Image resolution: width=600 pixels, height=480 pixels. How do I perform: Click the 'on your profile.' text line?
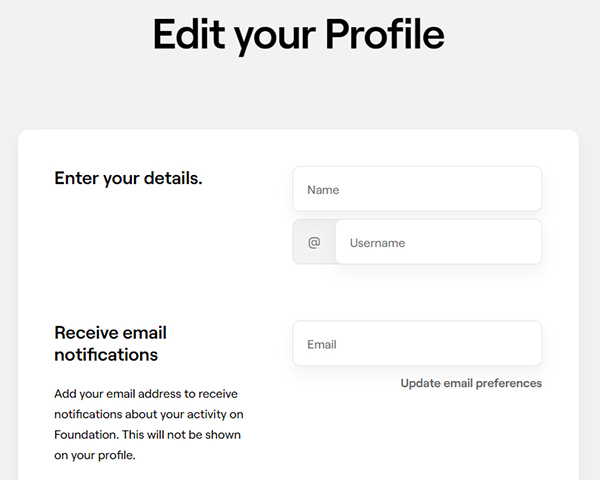click(x=95, y=456)
